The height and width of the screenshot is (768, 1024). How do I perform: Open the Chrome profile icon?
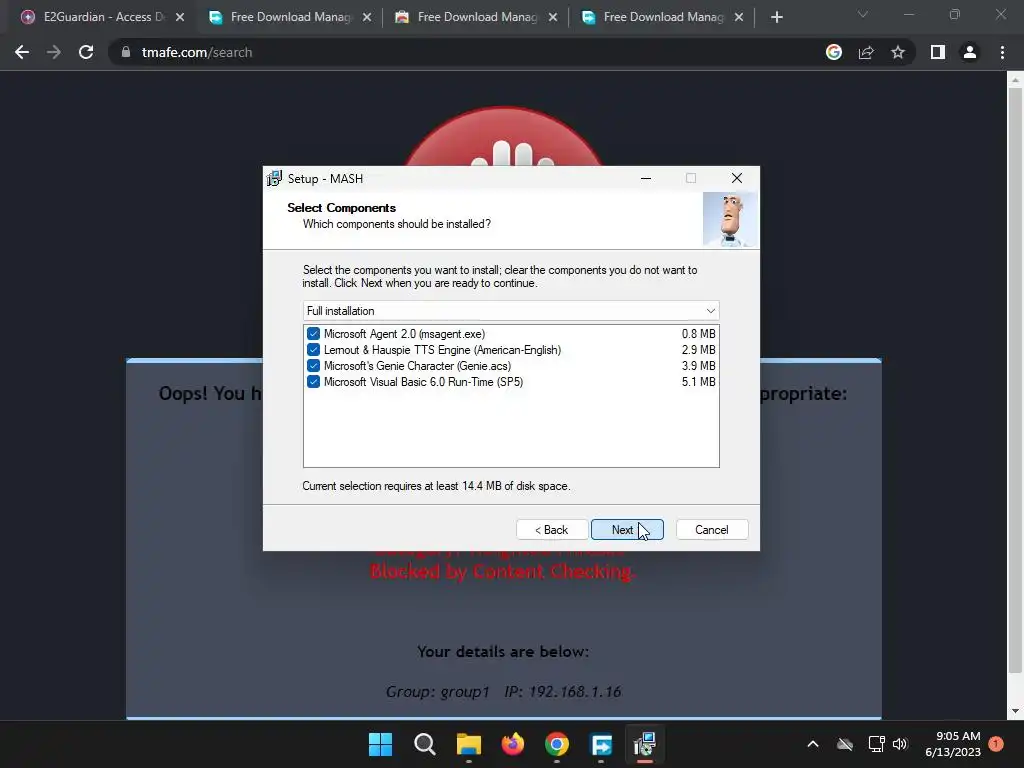click(970, 52)
